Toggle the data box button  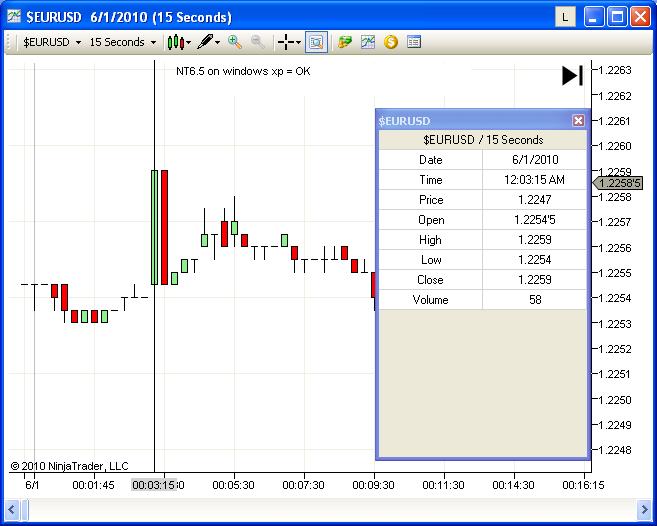coord(316,42)
